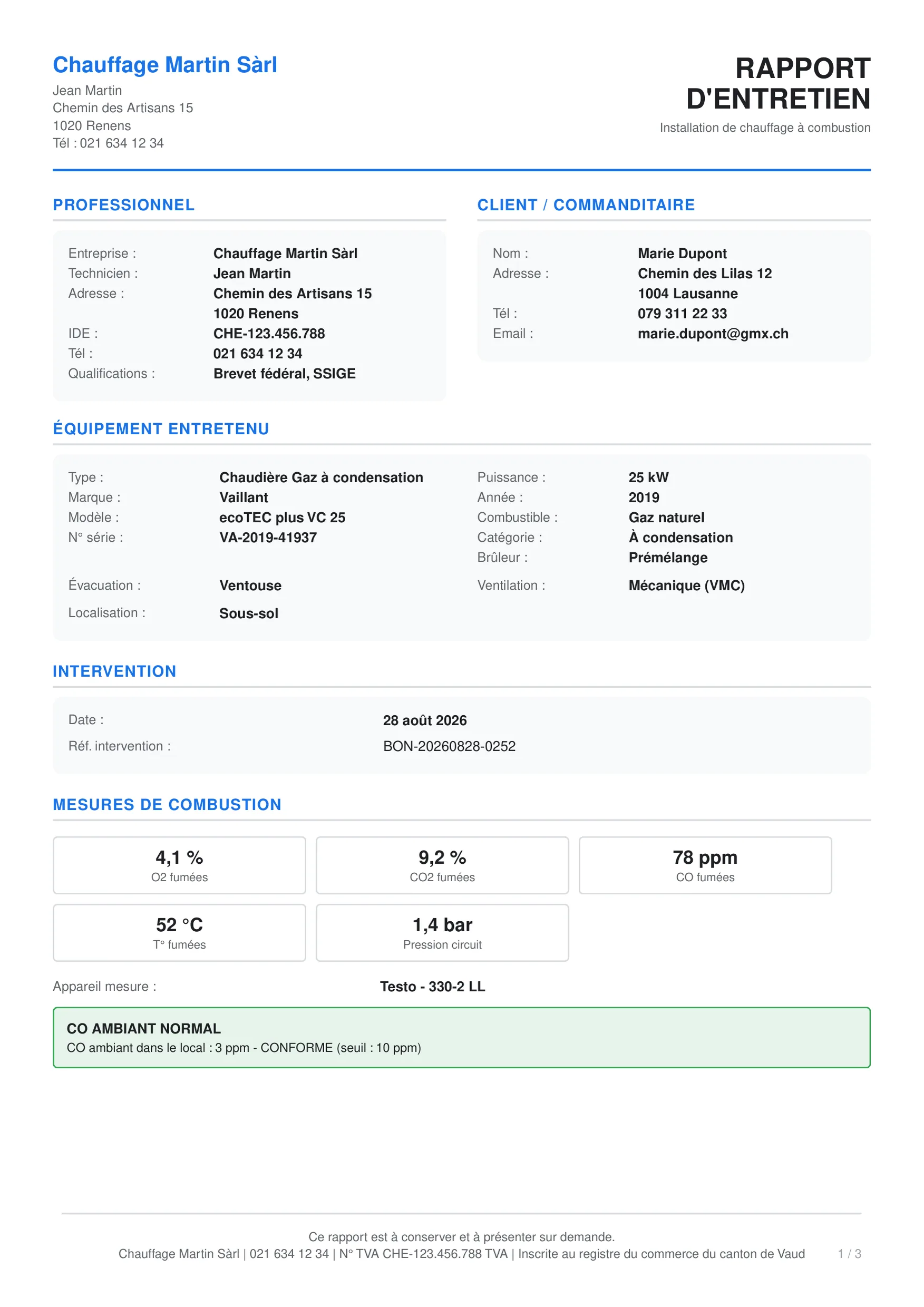Click model ecoTEC plus VC 25
This screenshot has height=1307, width=924.
tap(283, 518)
